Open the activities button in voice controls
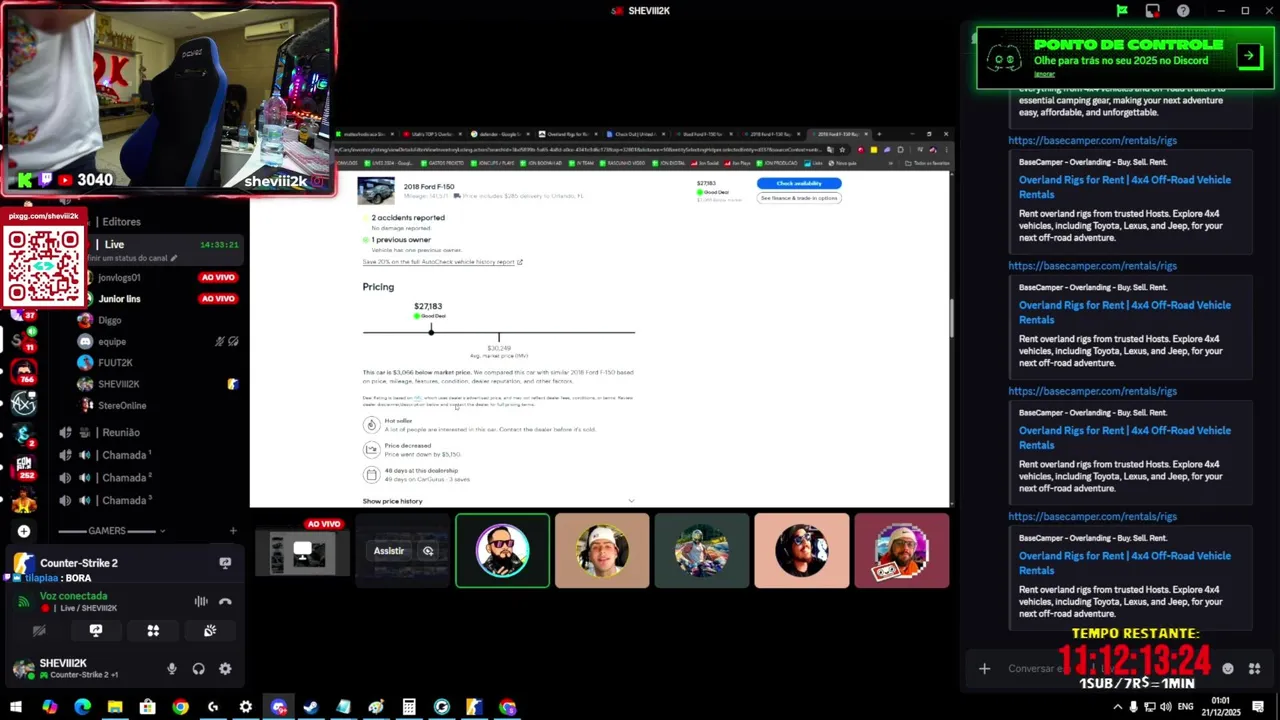1280x720 pixels. tap(153, 631)
